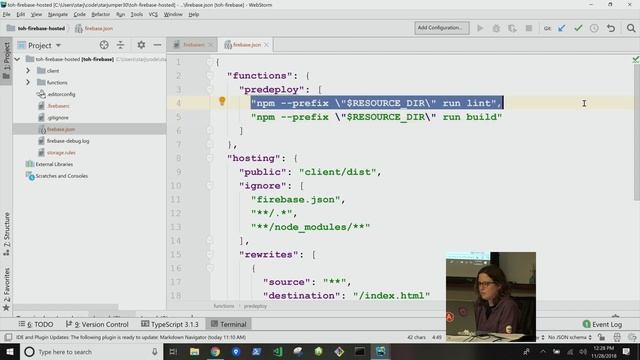Click the microphone icon in search box
640x360 pixels.
[155, 351]
